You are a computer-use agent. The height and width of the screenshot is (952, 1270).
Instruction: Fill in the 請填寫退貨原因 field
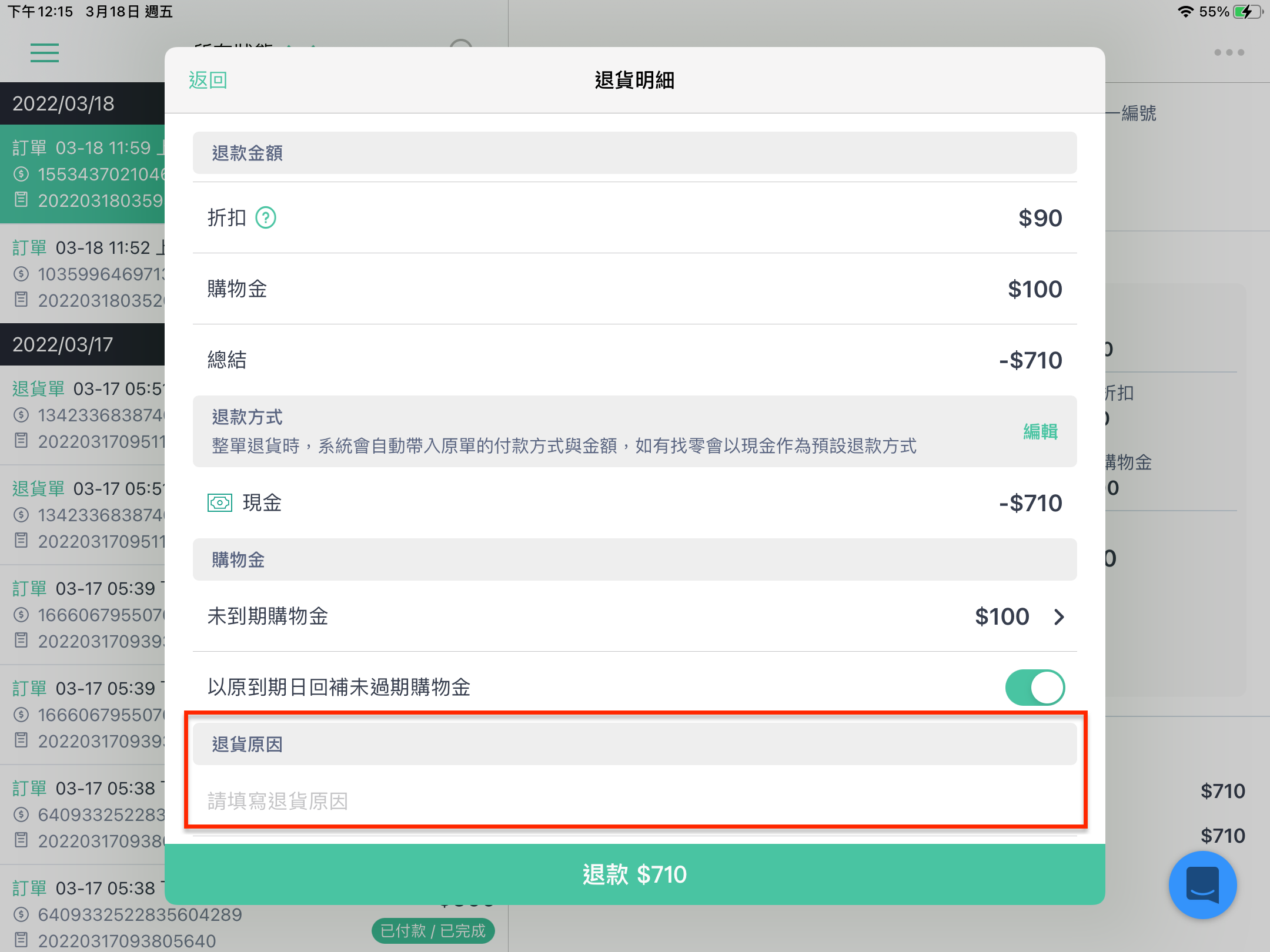pyautogui.click(x=635, y=801)
